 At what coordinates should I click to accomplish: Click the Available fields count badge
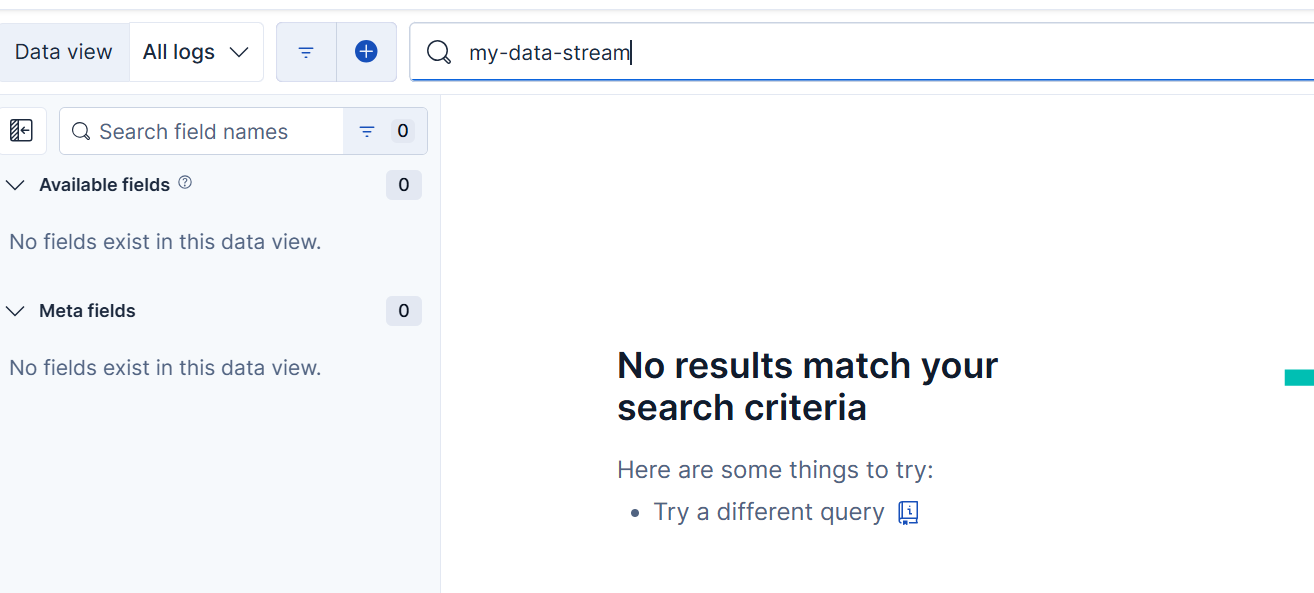coord(404,185)
